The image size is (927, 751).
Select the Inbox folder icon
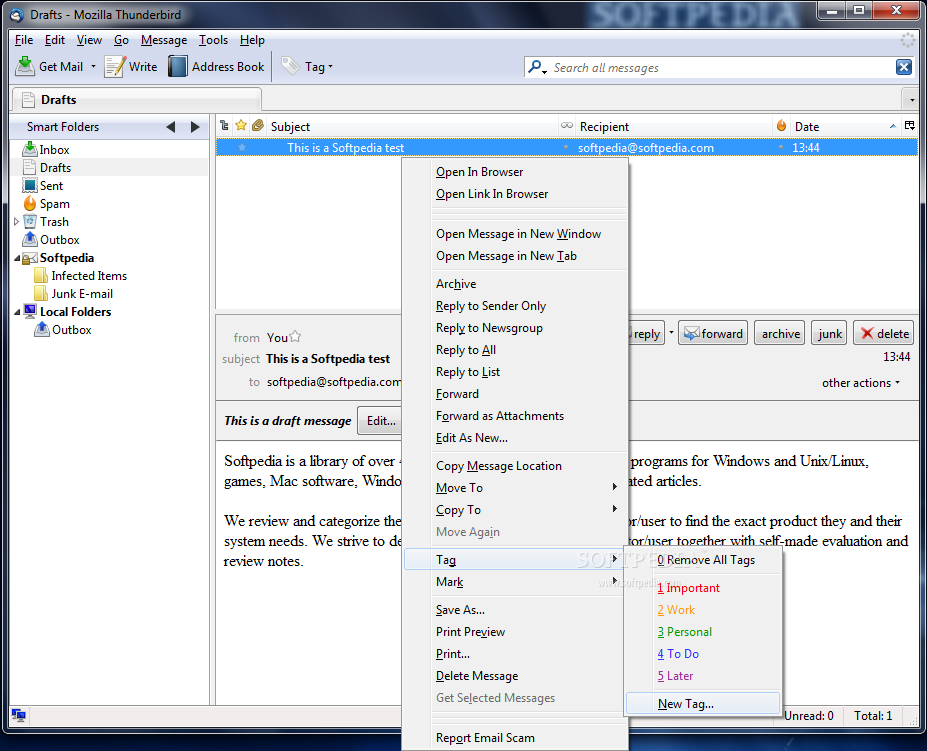(x=30, y=149)
